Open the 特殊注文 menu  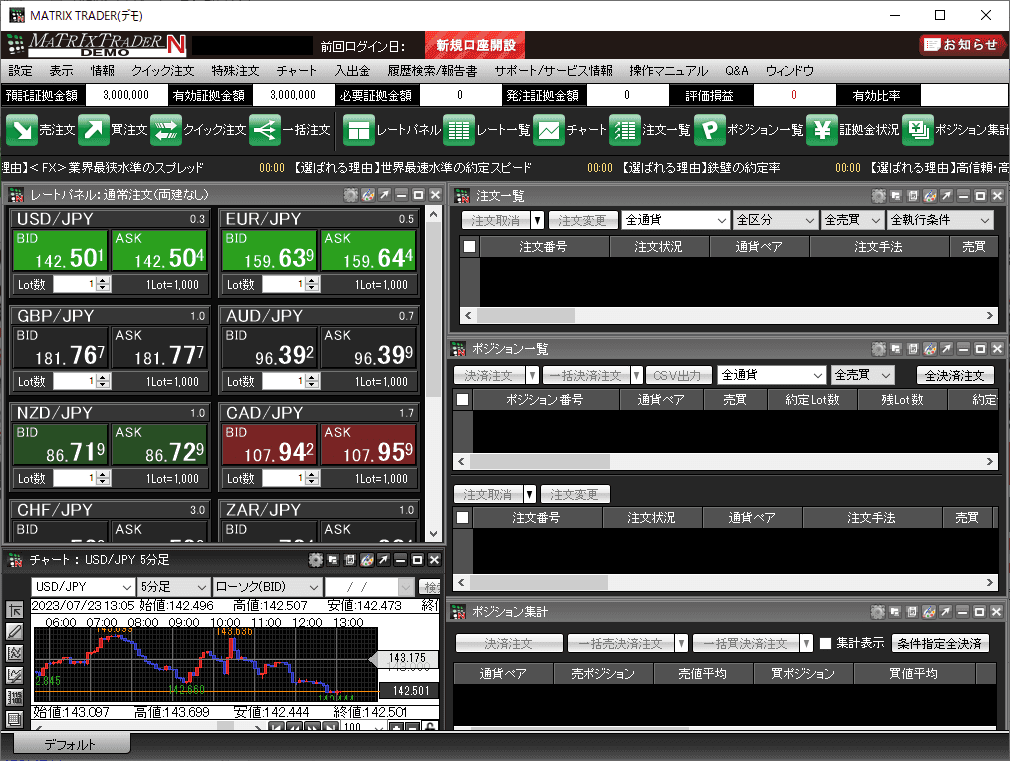[235, 71]
